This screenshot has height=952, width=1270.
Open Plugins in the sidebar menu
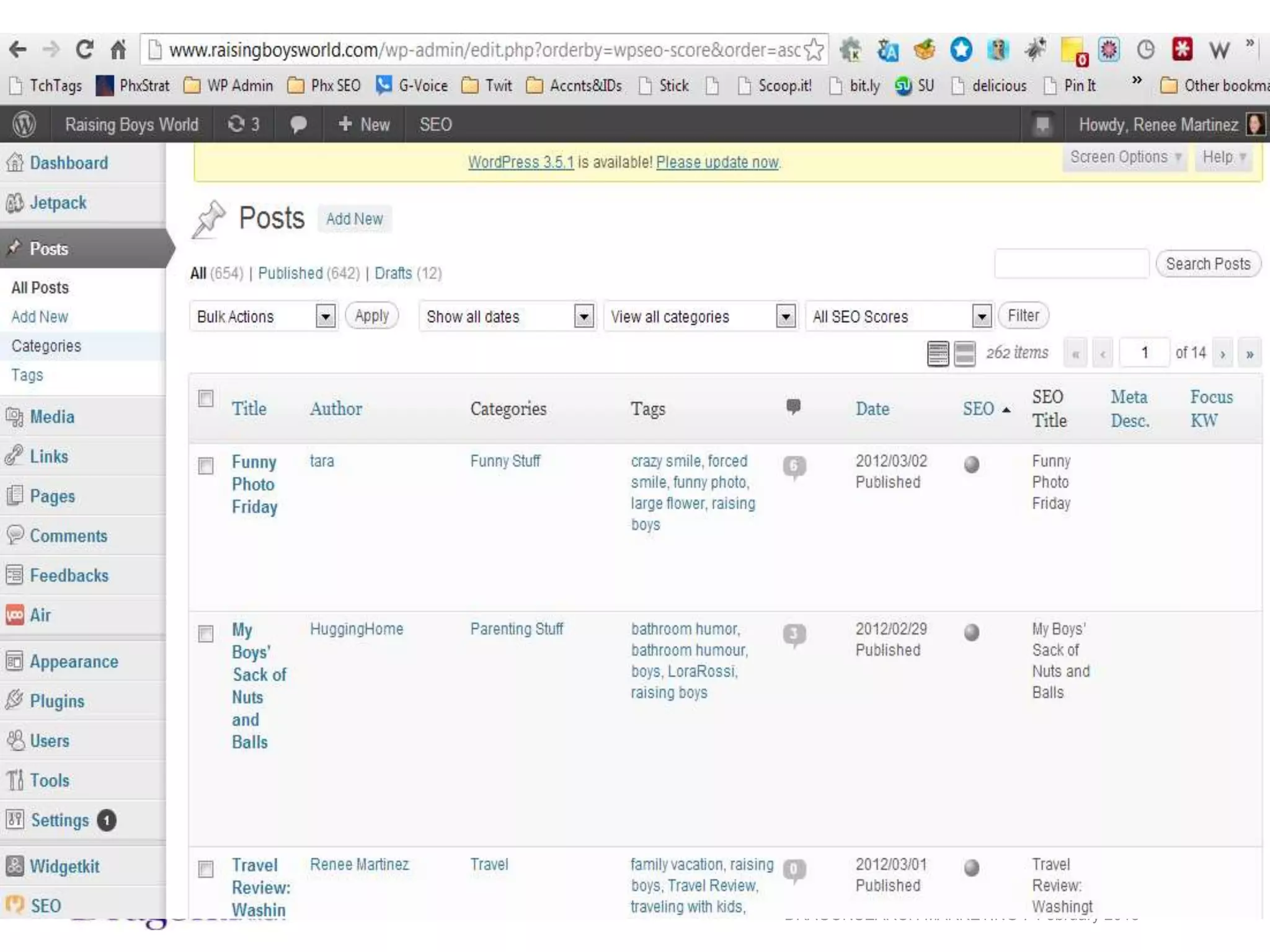point(57,701)
